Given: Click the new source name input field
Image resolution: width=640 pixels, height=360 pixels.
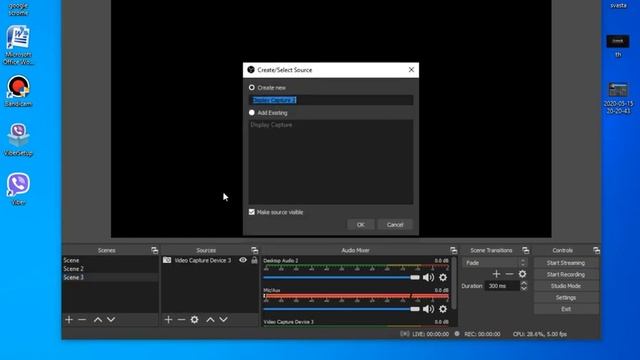Looking at the screenshot, I should [331, 100].
